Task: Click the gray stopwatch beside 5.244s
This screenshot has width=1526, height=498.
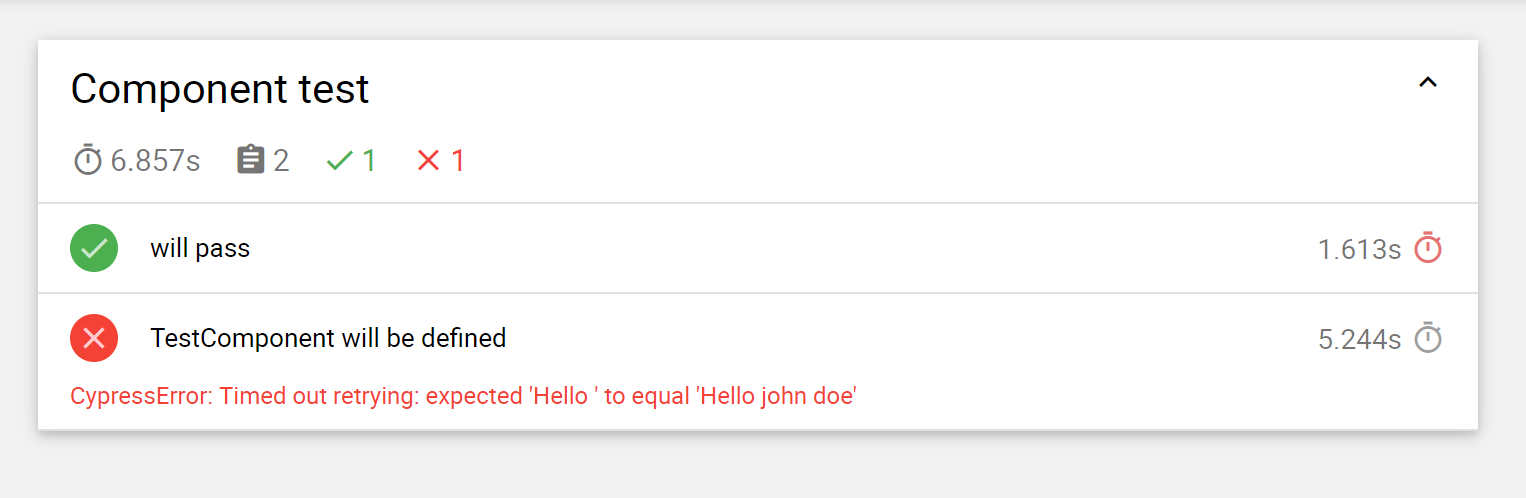Action: pyautogui.click(x=1428, y=339)
